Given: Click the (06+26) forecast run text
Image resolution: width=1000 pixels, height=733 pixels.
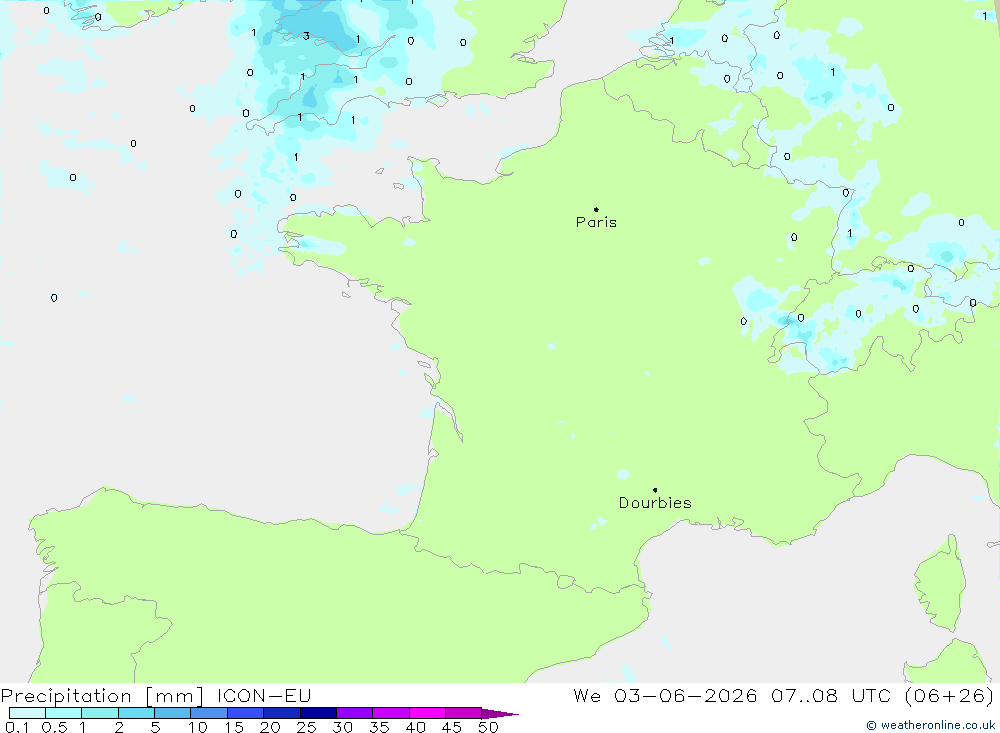Looking at the screenshot, I should click(x=950, y=695).
